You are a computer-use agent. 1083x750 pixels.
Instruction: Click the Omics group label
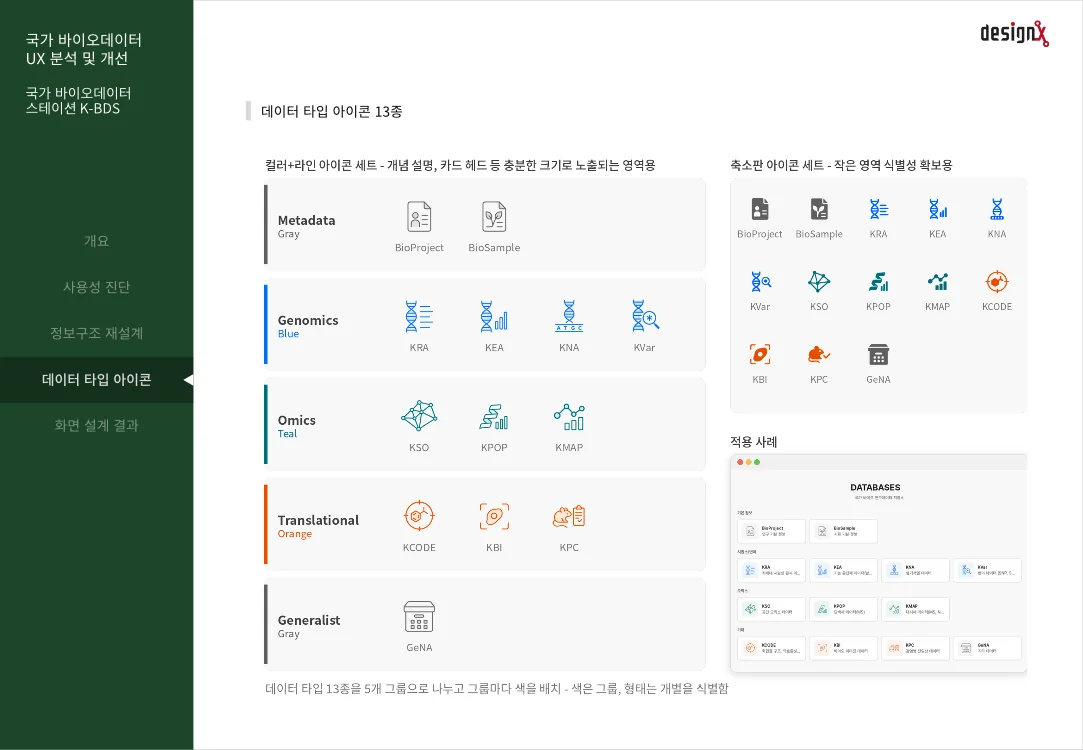[x=296, y=420]
